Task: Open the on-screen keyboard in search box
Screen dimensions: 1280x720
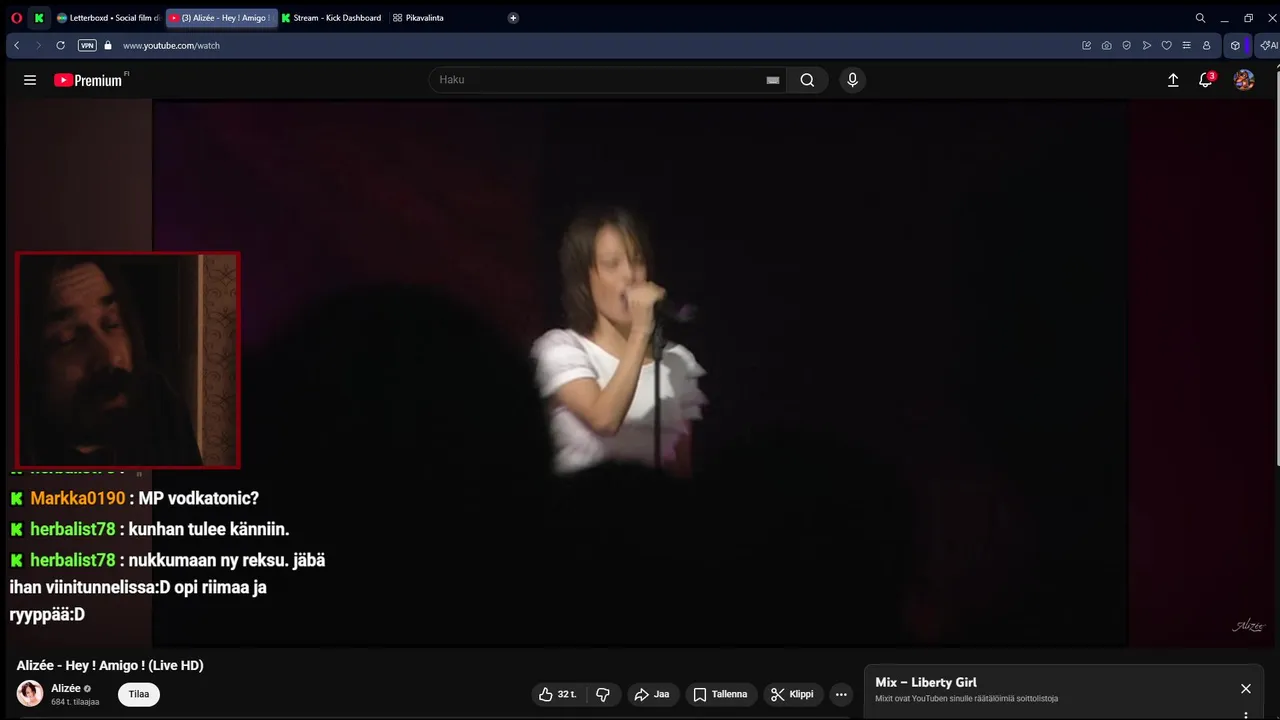Action: coord(772,80)
